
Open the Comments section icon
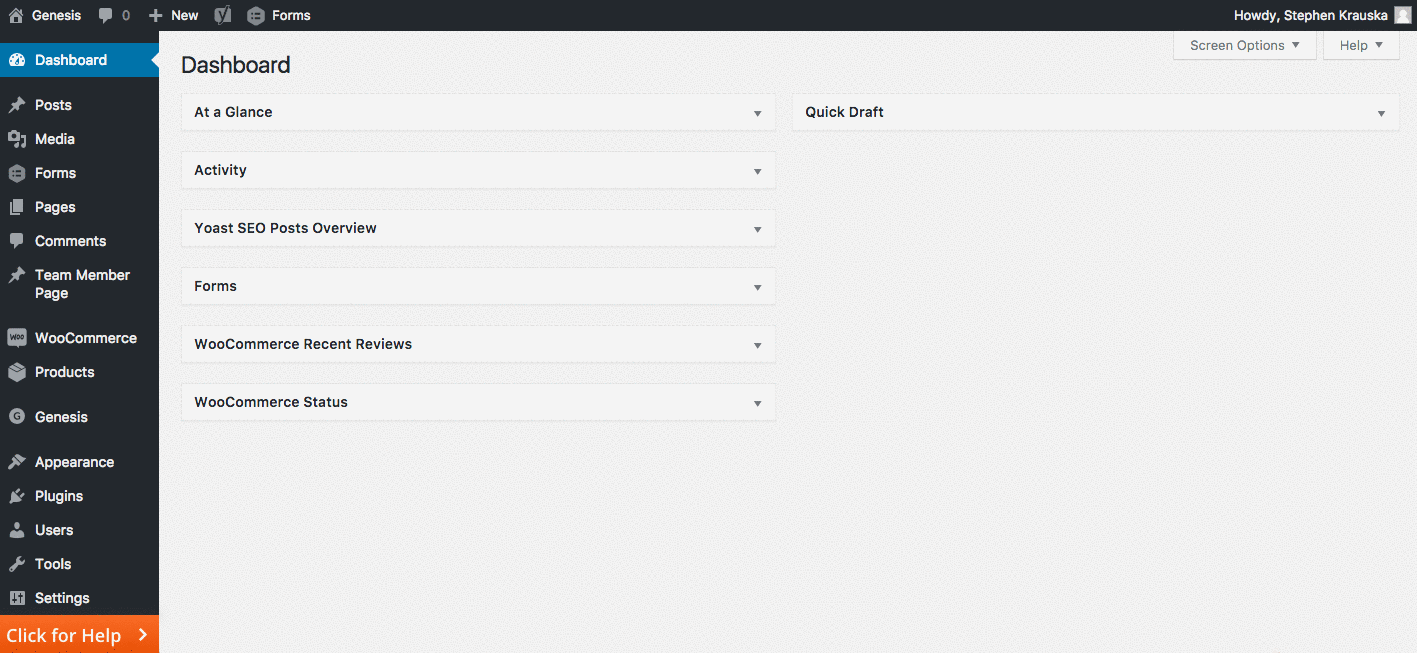[18, 241]
